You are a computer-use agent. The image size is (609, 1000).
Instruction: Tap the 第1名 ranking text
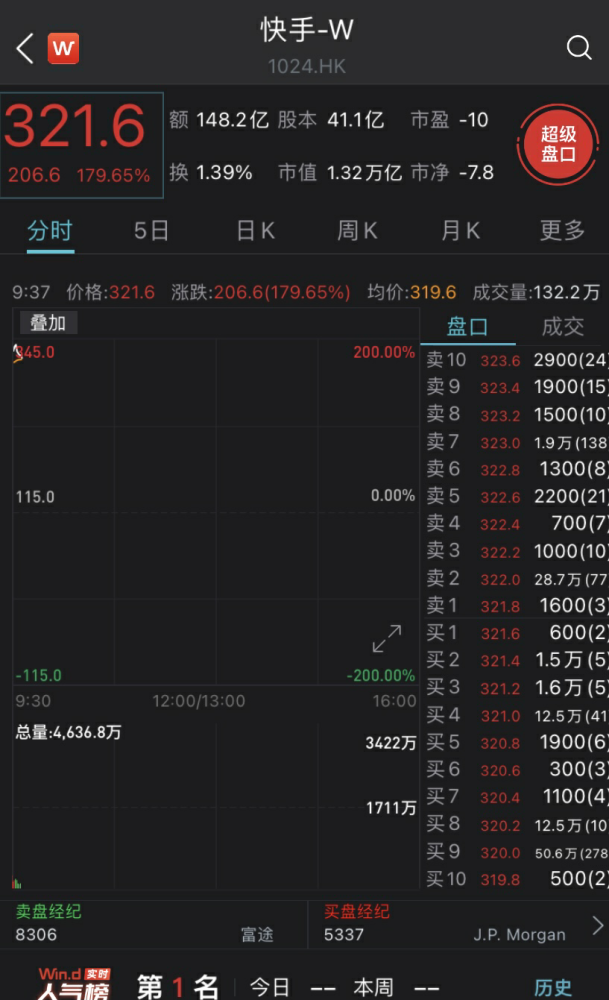178,987
